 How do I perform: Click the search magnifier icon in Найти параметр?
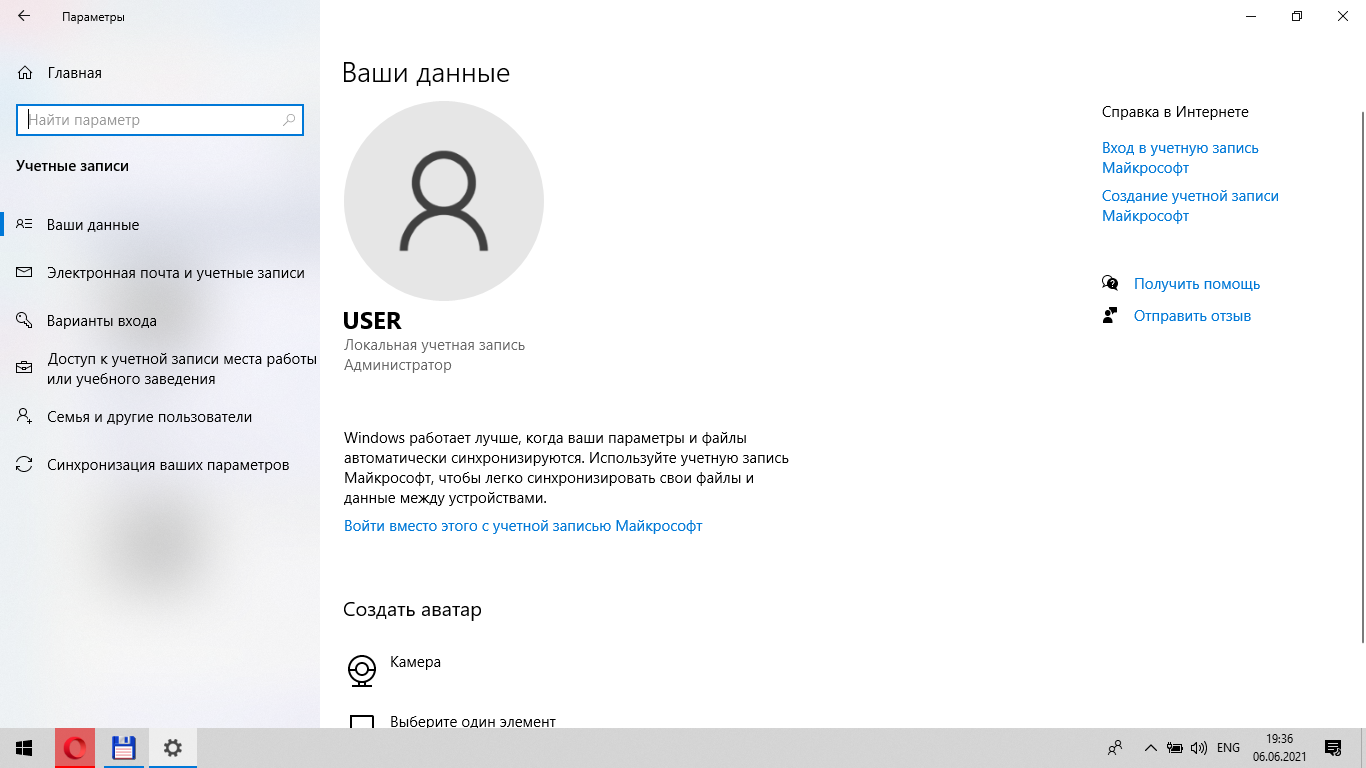click(x=289, y=120)
